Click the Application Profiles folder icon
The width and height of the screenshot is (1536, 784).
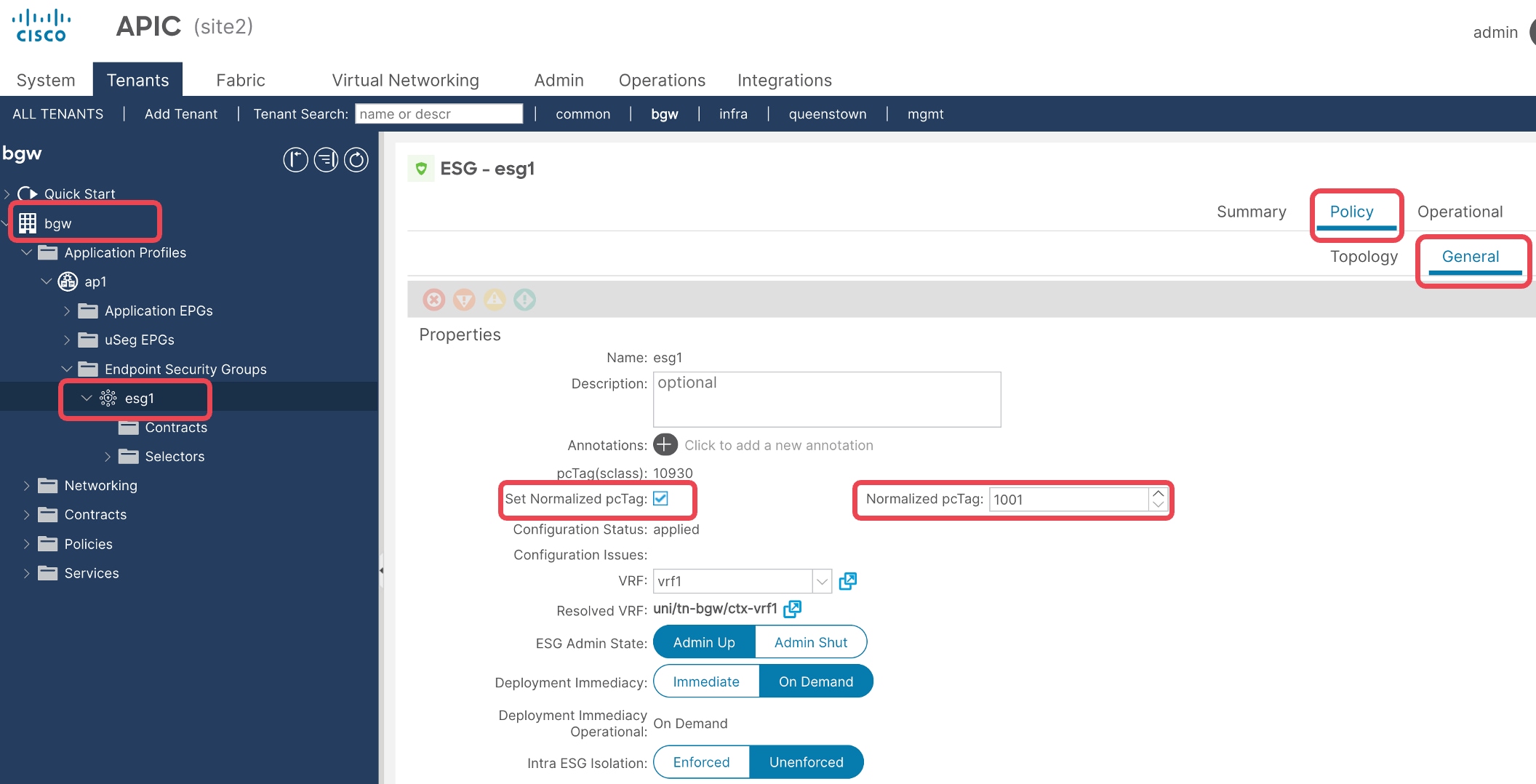pos(48,252)
